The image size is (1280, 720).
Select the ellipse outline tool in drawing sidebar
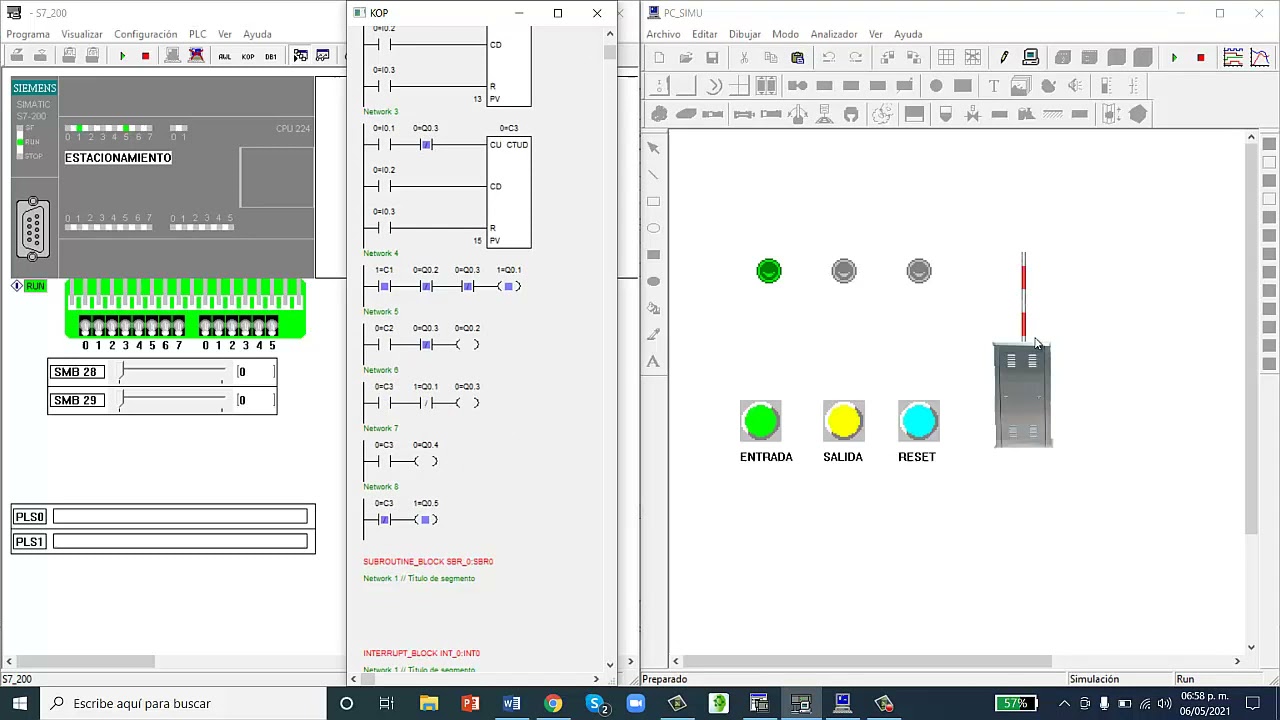(653, 228)
